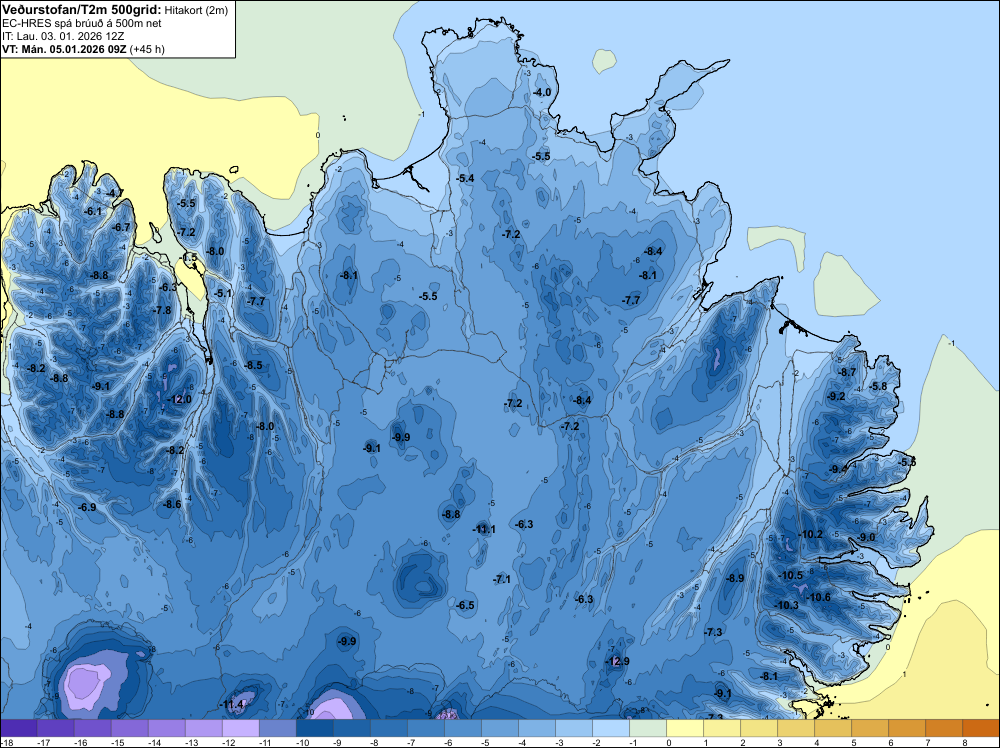The image size is (1000, 748).
Task: Click the line 'EC-HRES spá brúuð á 500m net'
Action: tap(82, 24)
